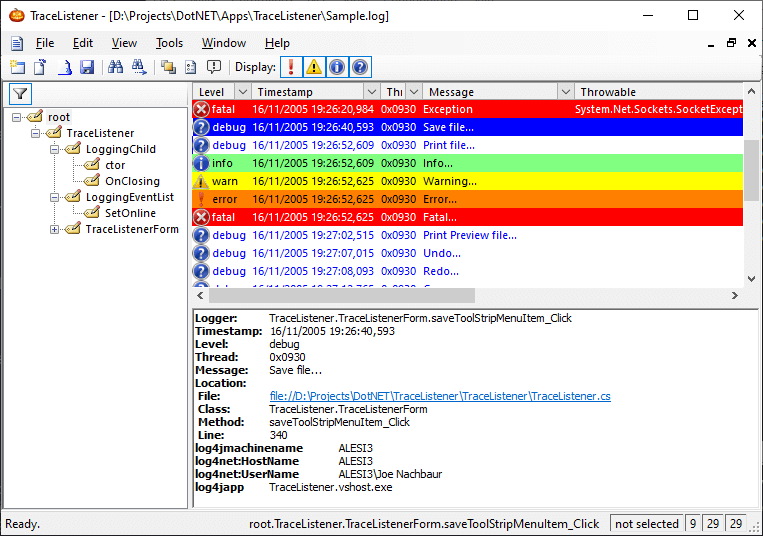
Task: Toggle yellow triangle warning display filter
Action: click(314, 67)
